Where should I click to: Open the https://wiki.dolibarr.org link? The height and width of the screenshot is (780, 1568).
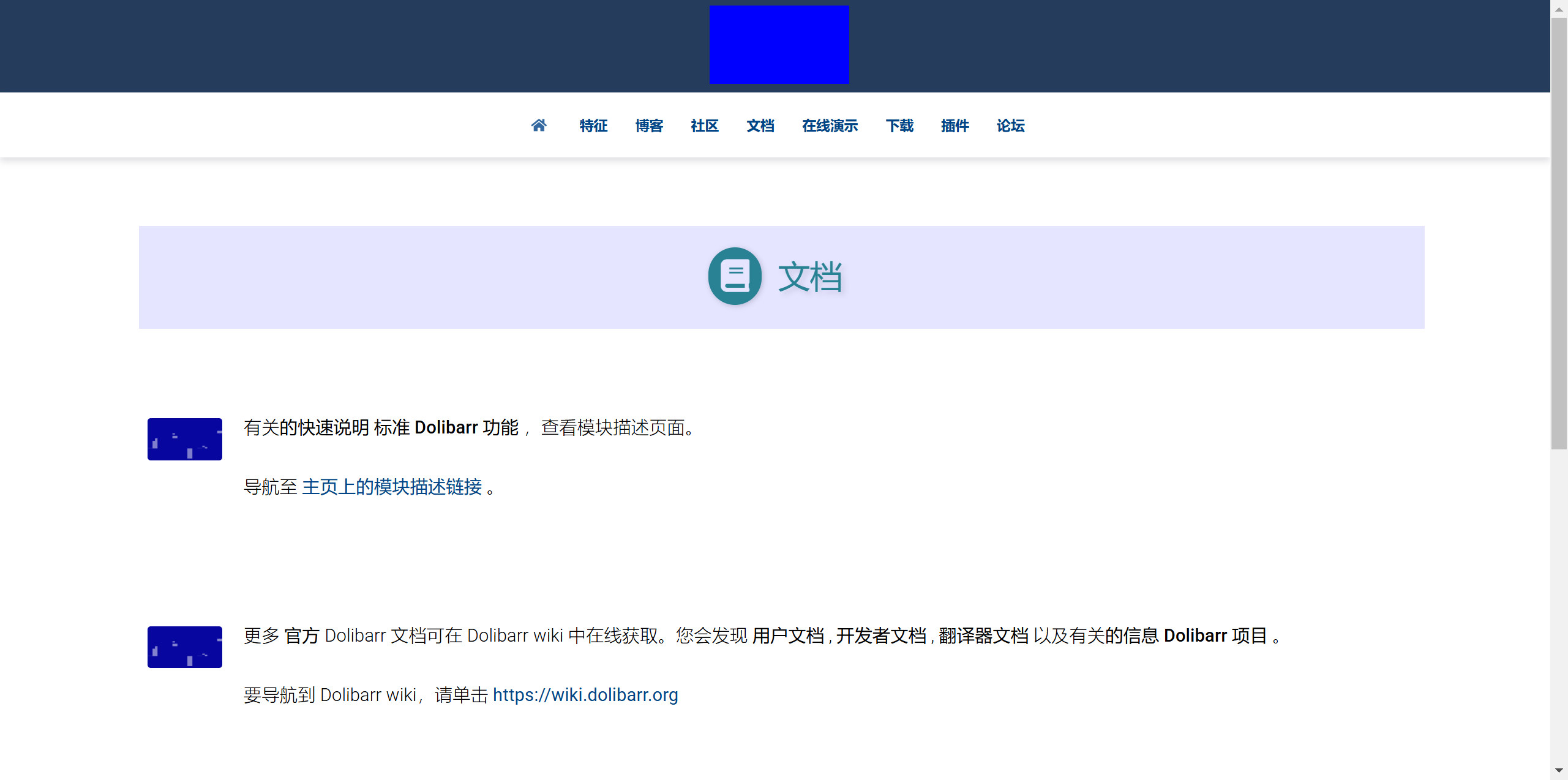[585, 695]
